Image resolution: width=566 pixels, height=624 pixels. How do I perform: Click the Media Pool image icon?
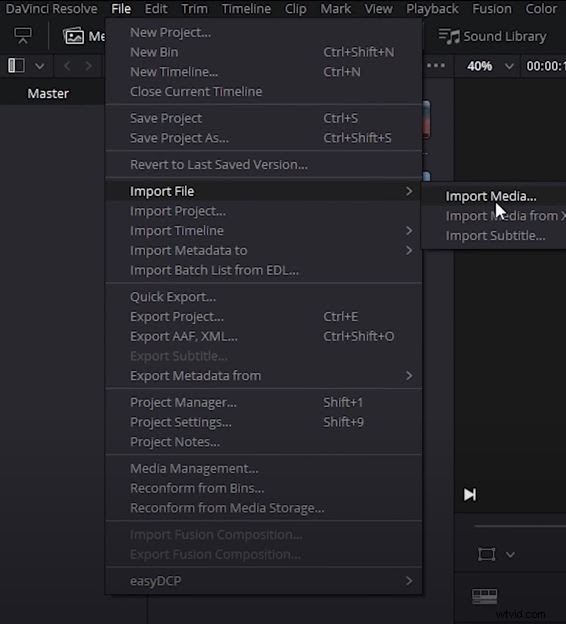coord(73,36)
